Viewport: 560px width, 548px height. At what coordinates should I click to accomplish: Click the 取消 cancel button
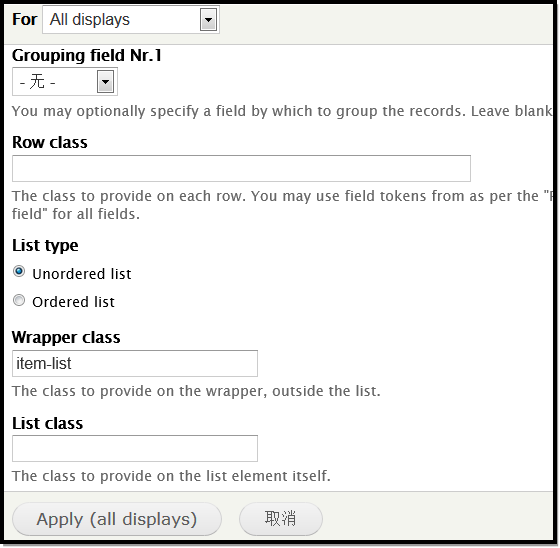click(281, 519)
